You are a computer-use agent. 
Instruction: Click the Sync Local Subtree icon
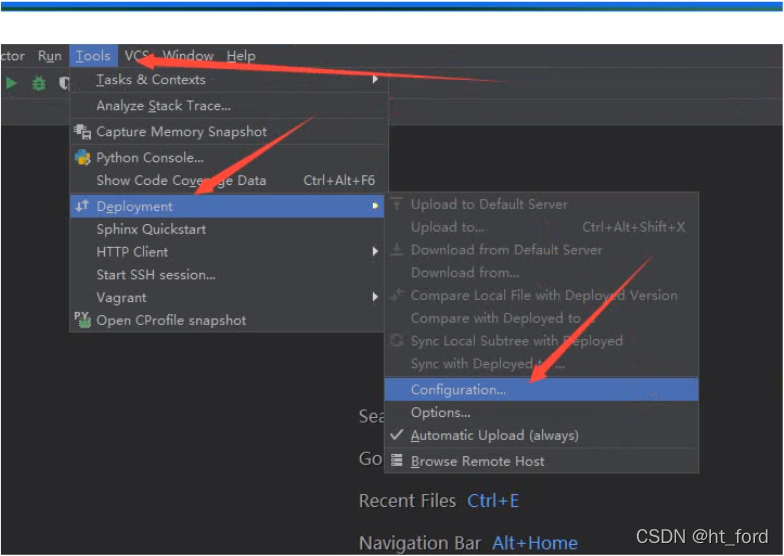[x=396, y=340]
